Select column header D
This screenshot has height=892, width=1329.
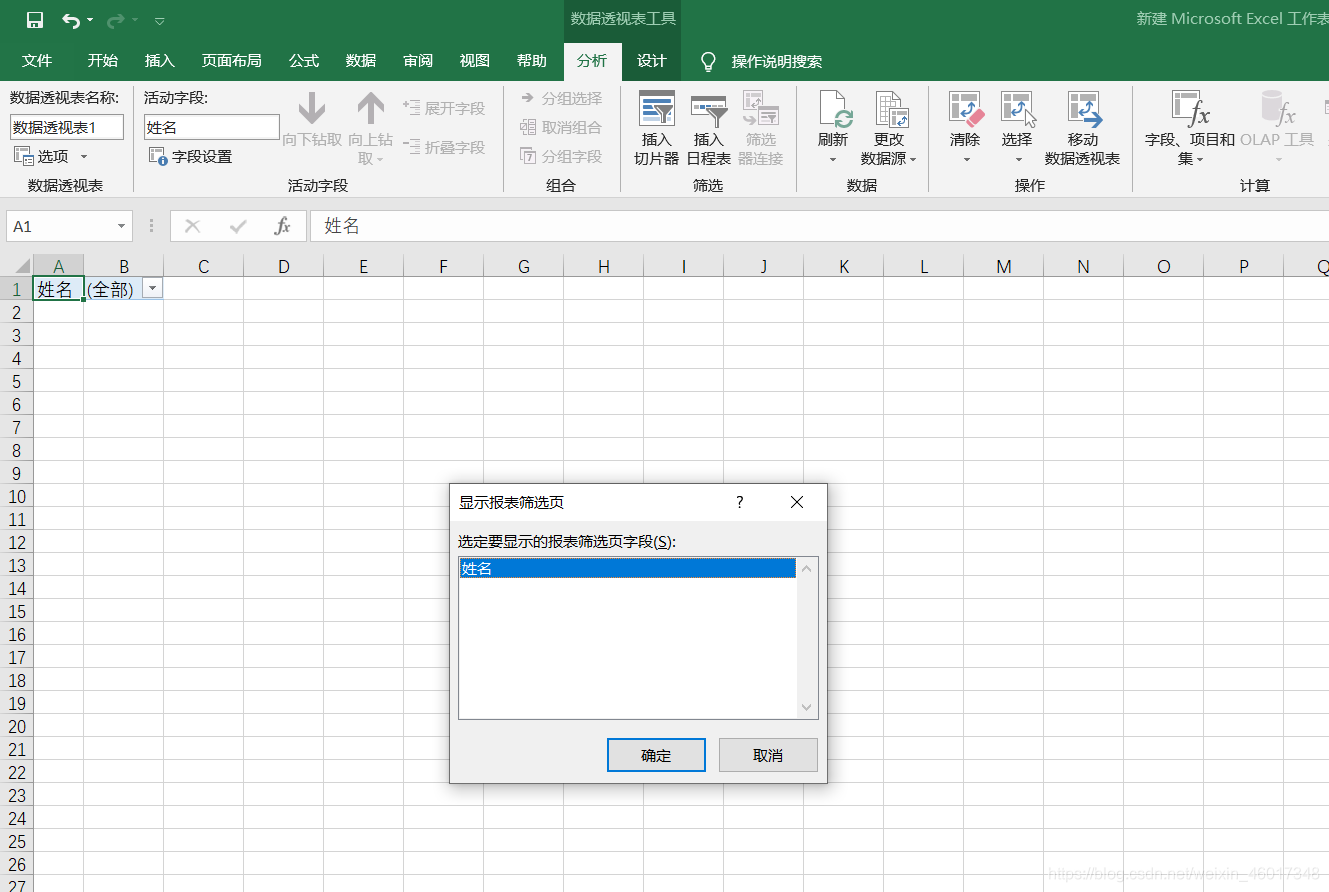tap(284, 266)
